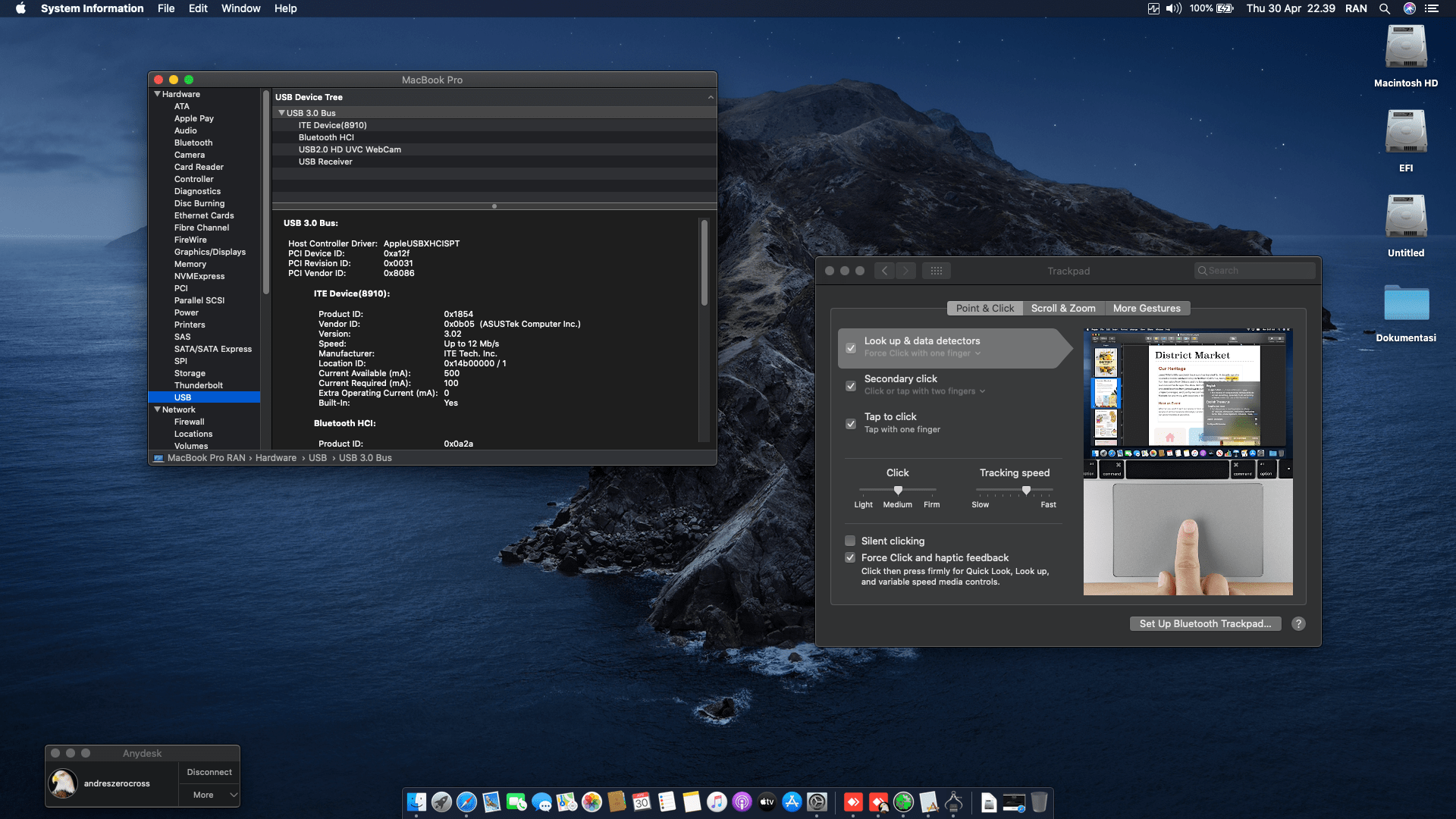Open 'Click or tap with two fingers' dropdown

point(924,391)
